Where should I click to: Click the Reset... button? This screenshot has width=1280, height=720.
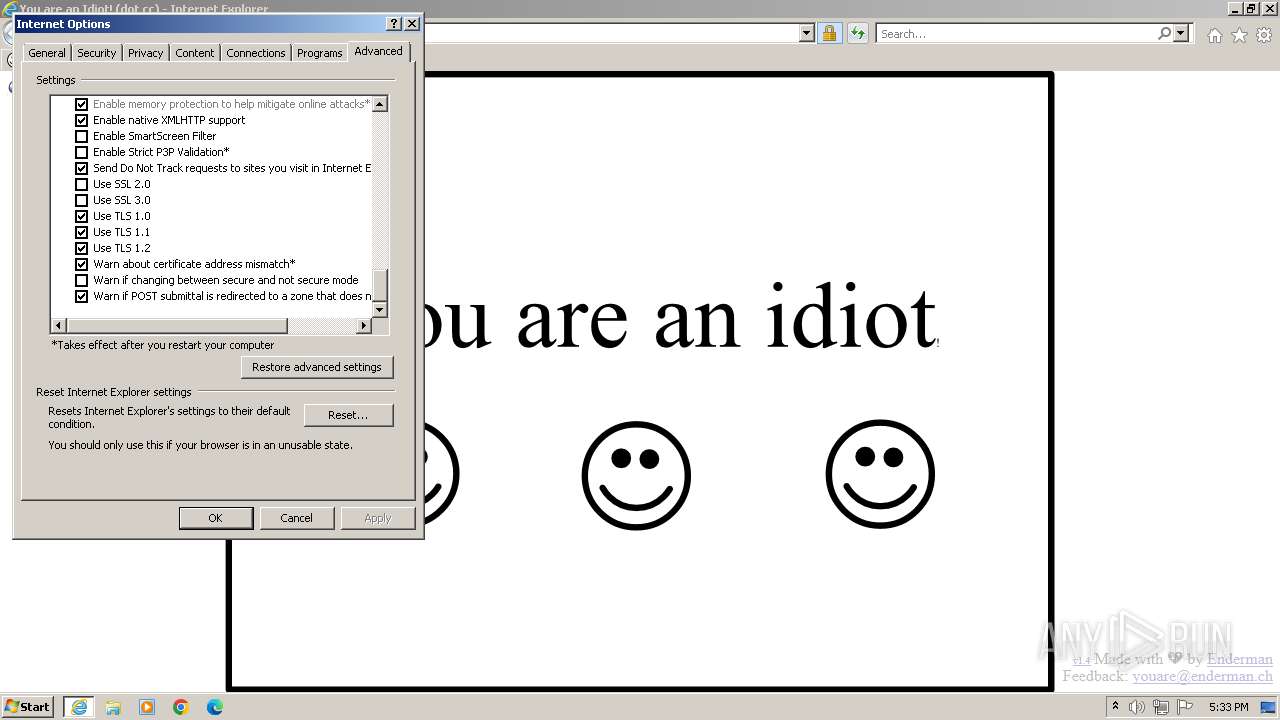[348, 415]
